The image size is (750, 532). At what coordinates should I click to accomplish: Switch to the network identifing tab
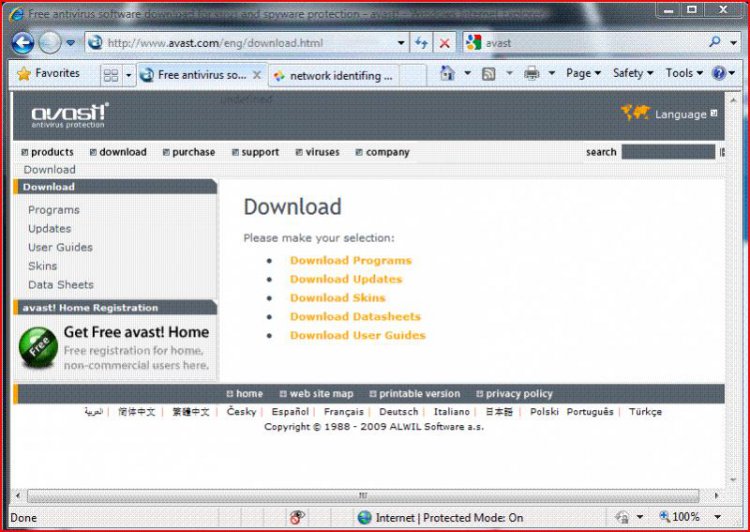tap(333, 76)
